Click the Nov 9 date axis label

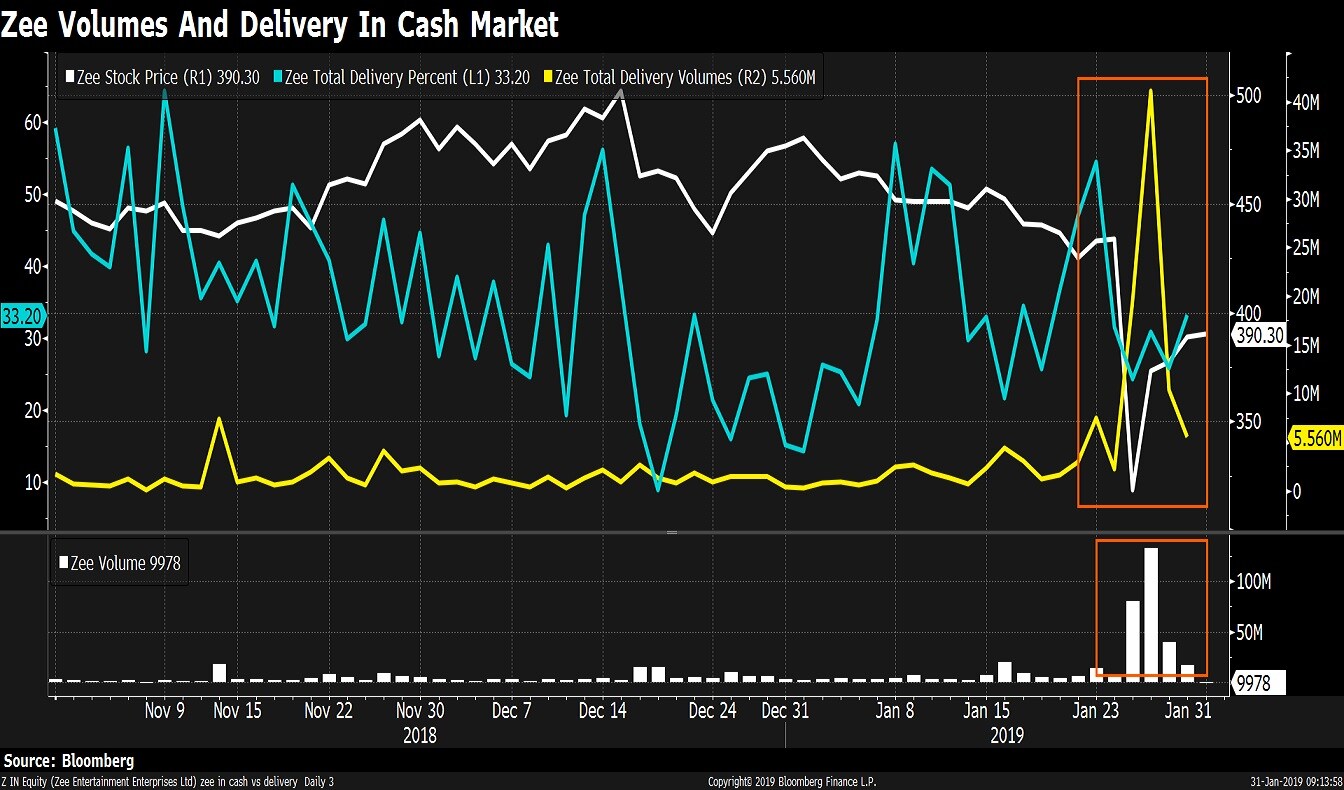165,712
